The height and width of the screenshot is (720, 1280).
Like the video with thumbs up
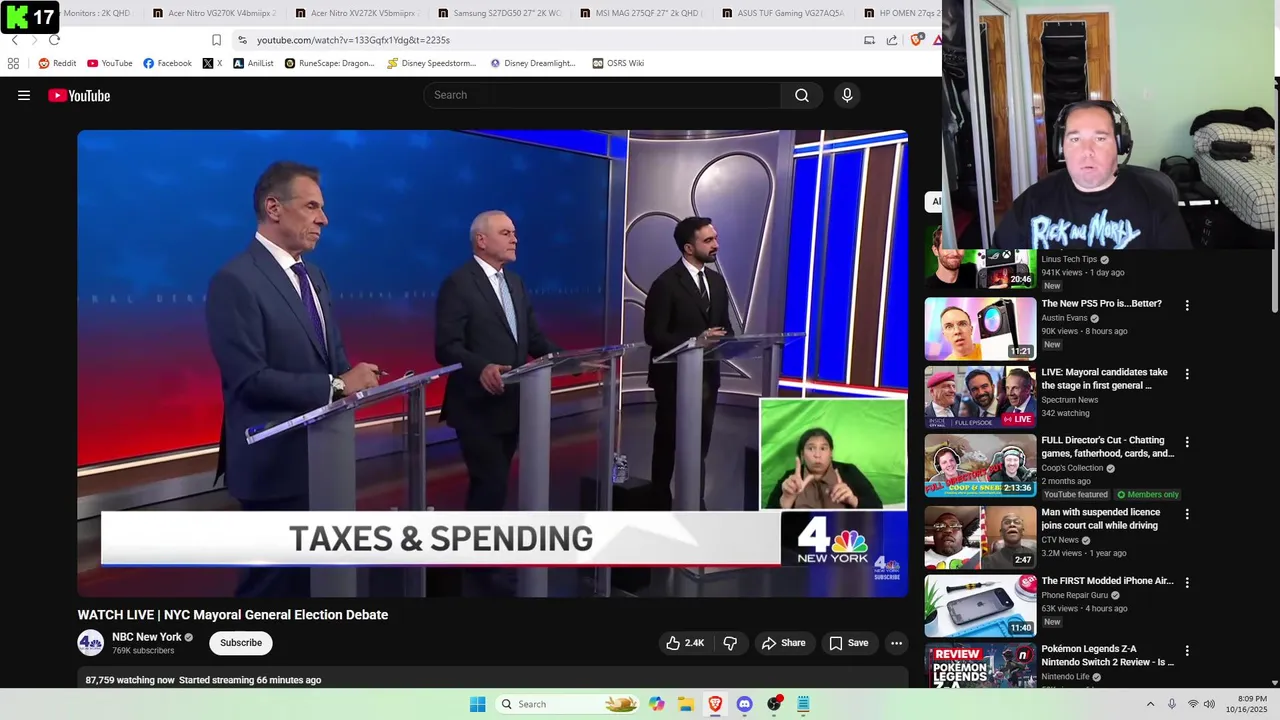pyautogui.click(x=685, y=643)
